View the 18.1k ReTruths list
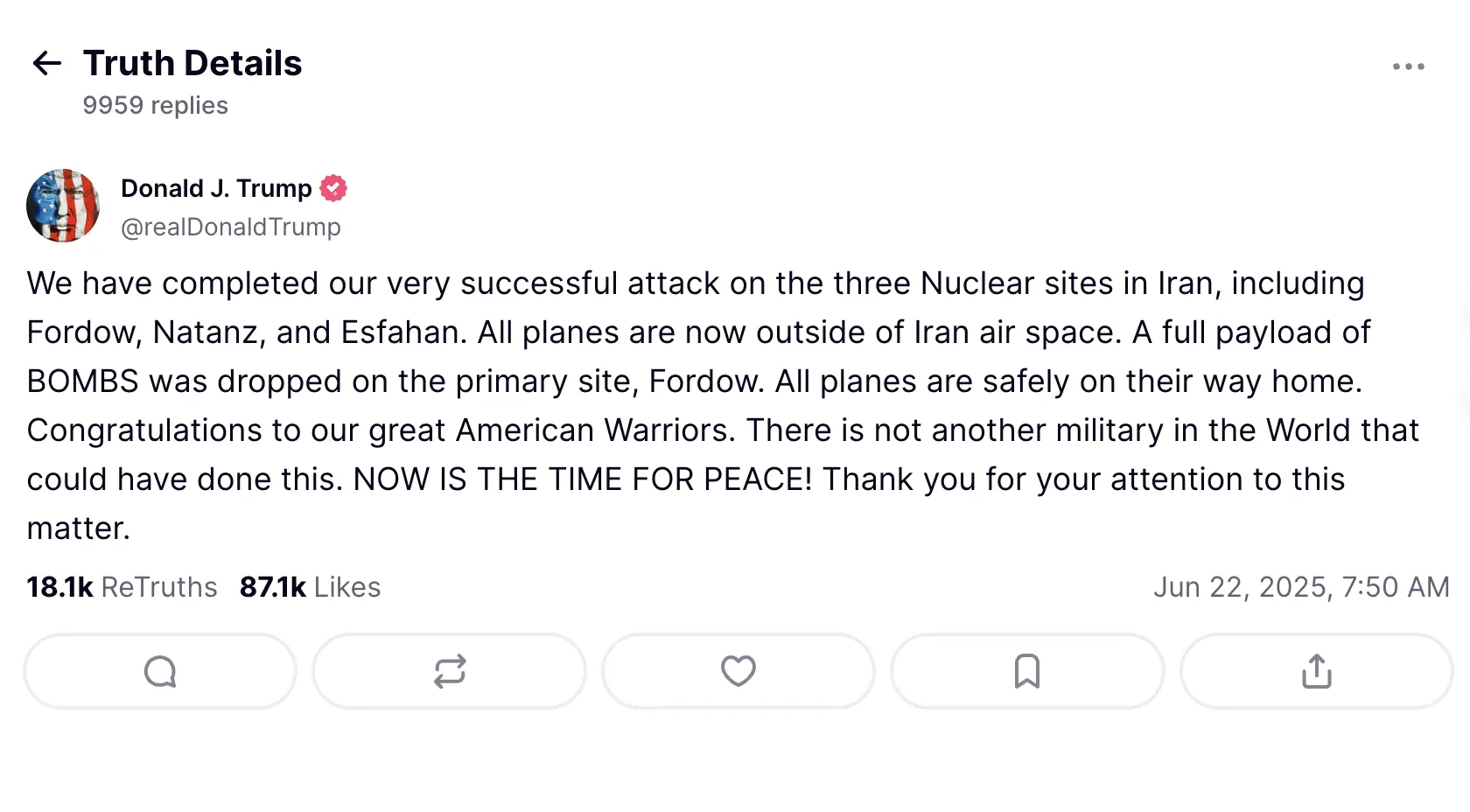The image size is (1470, 812). tap(122, 587)
